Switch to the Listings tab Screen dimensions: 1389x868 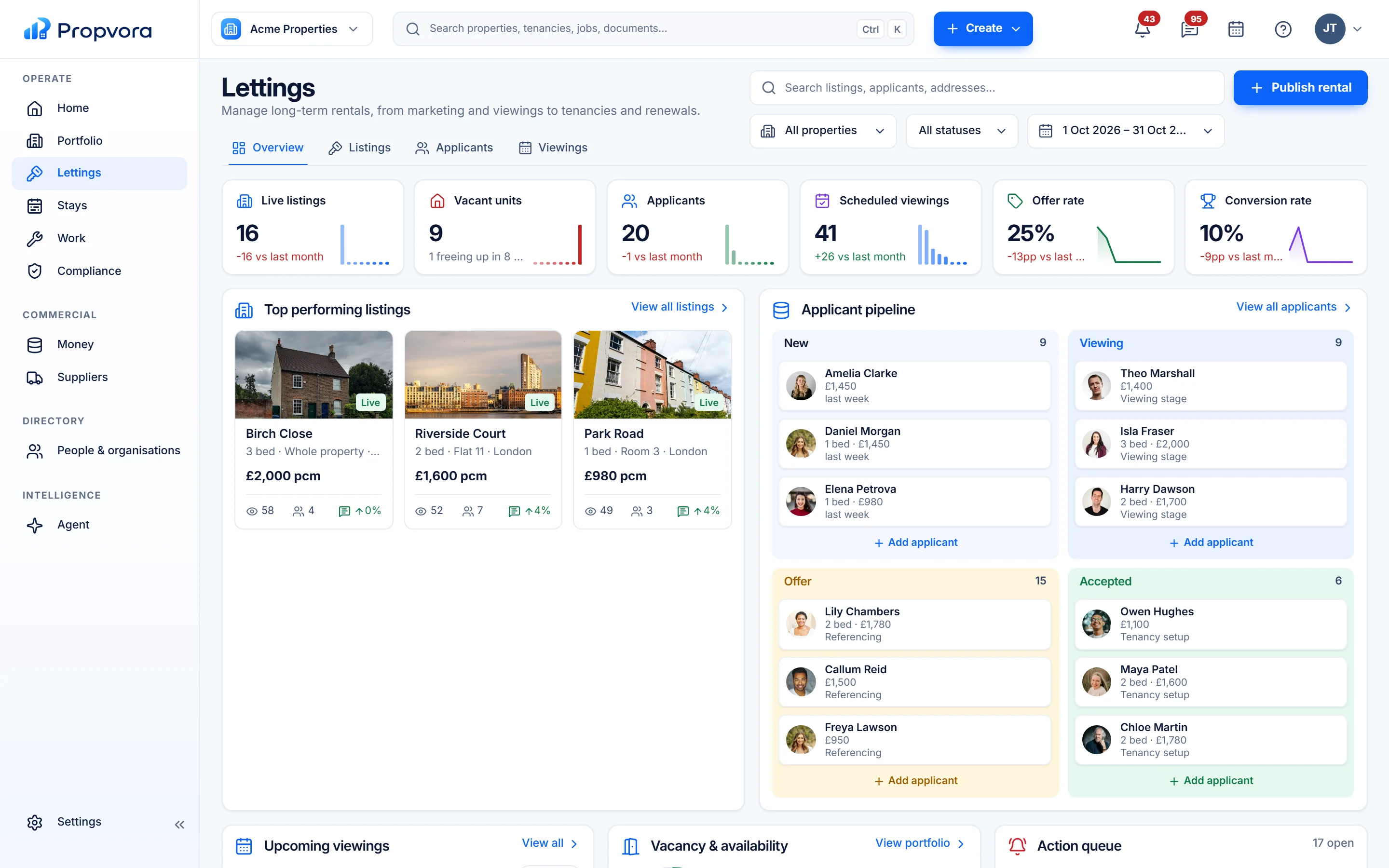click(x=359, y=148)
